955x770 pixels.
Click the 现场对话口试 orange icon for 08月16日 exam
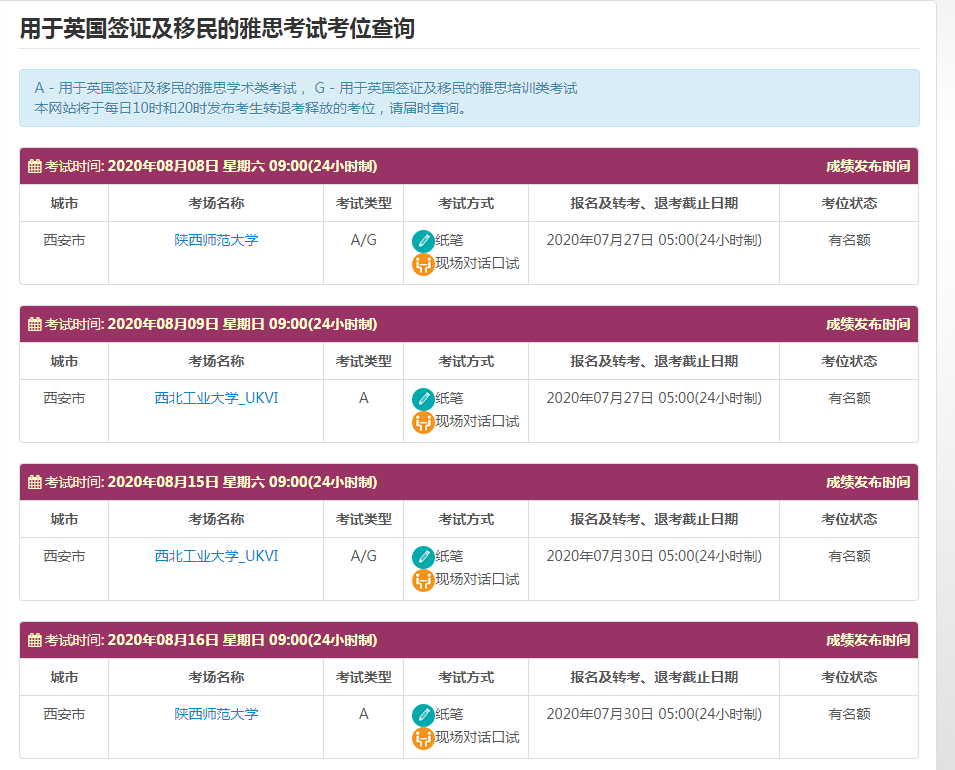tap(423, 738)
